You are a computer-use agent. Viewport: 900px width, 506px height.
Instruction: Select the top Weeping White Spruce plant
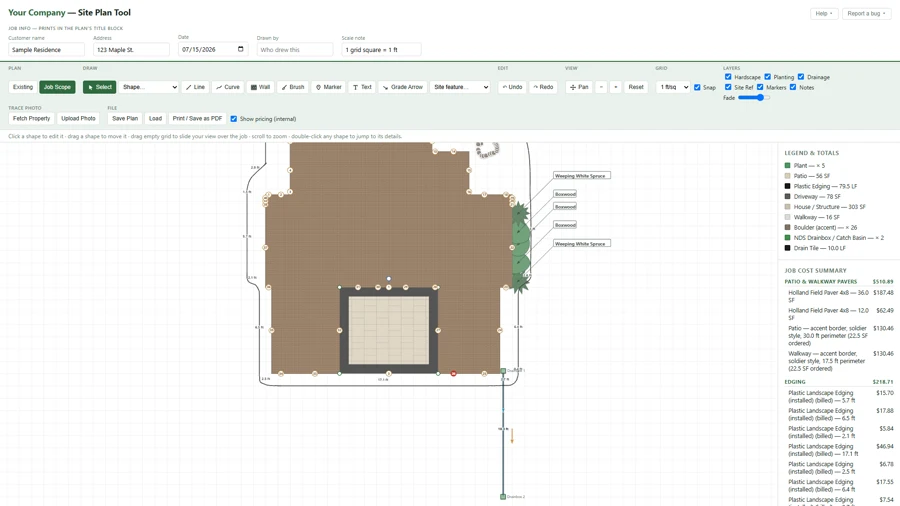pyautogui.click(x=519, y=213)
